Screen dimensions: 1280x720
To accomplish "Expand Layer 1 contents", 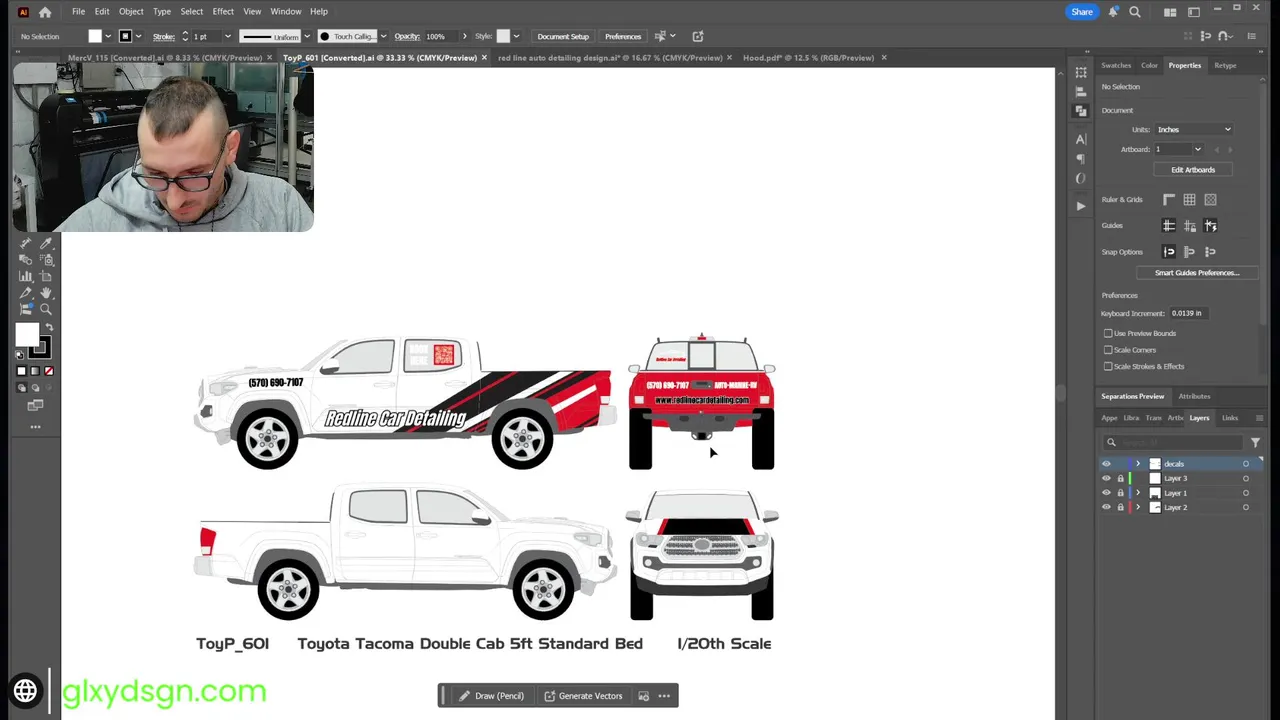I will click(1137, 493).
